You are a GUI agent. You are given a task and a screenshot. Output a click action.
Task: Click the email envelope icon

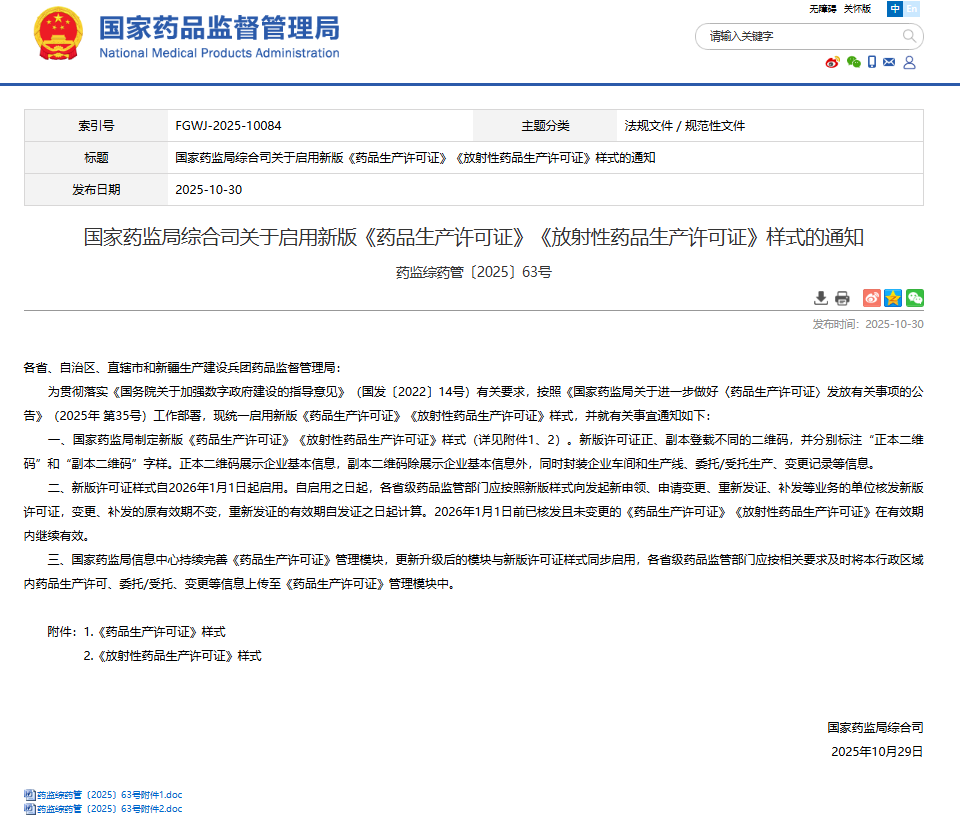[889, 62]
